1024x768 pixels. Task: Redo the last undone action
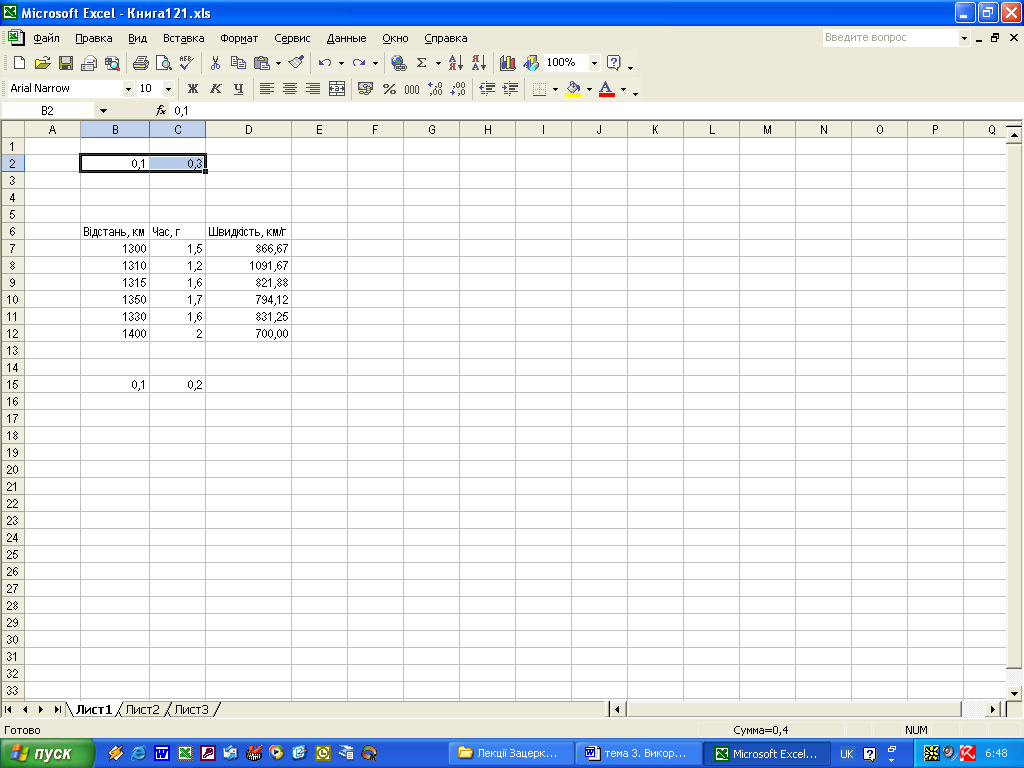coord(359,63)
